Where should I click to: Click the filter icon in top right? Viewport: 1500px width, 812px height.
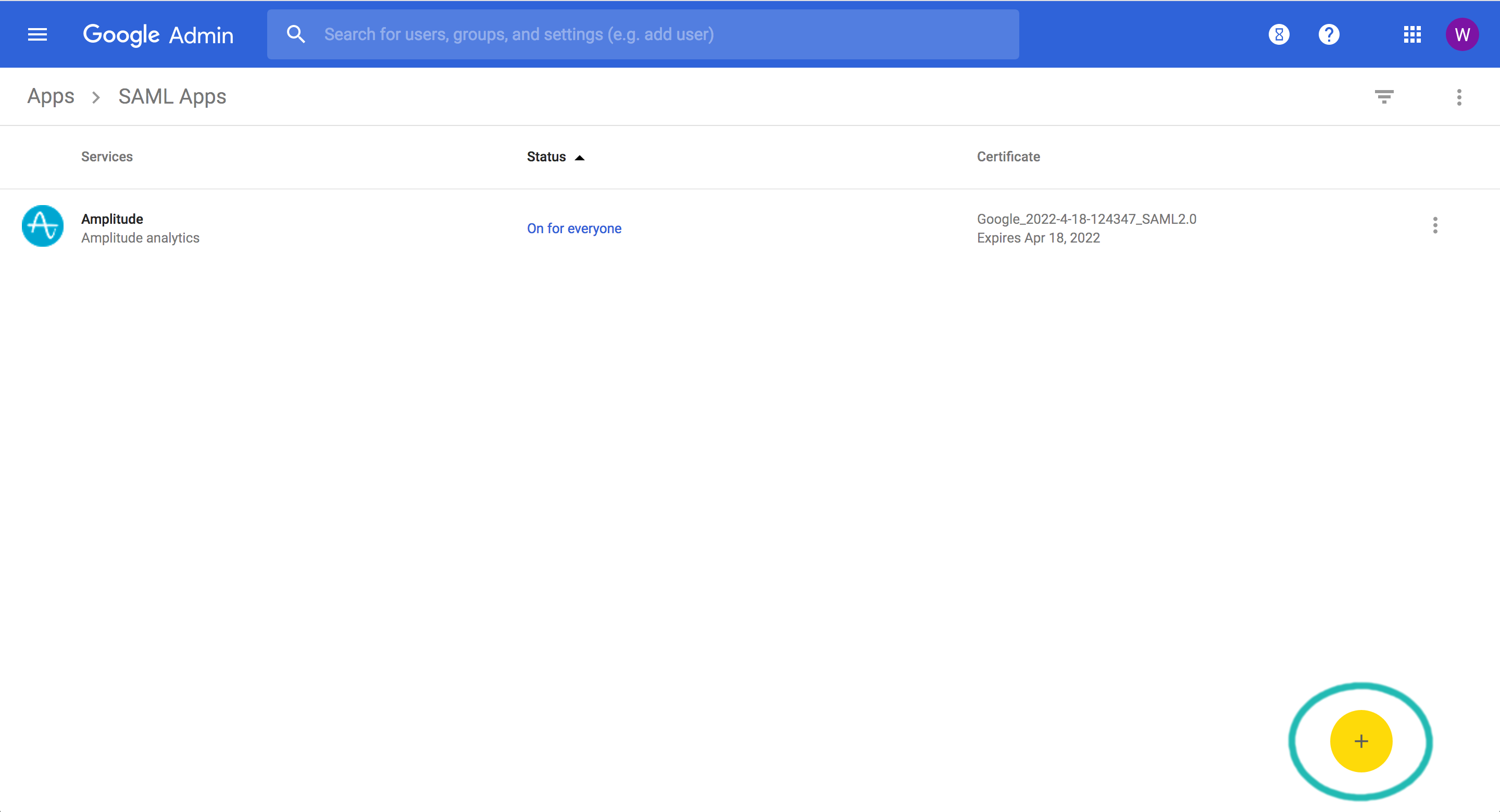(1384, 97)
